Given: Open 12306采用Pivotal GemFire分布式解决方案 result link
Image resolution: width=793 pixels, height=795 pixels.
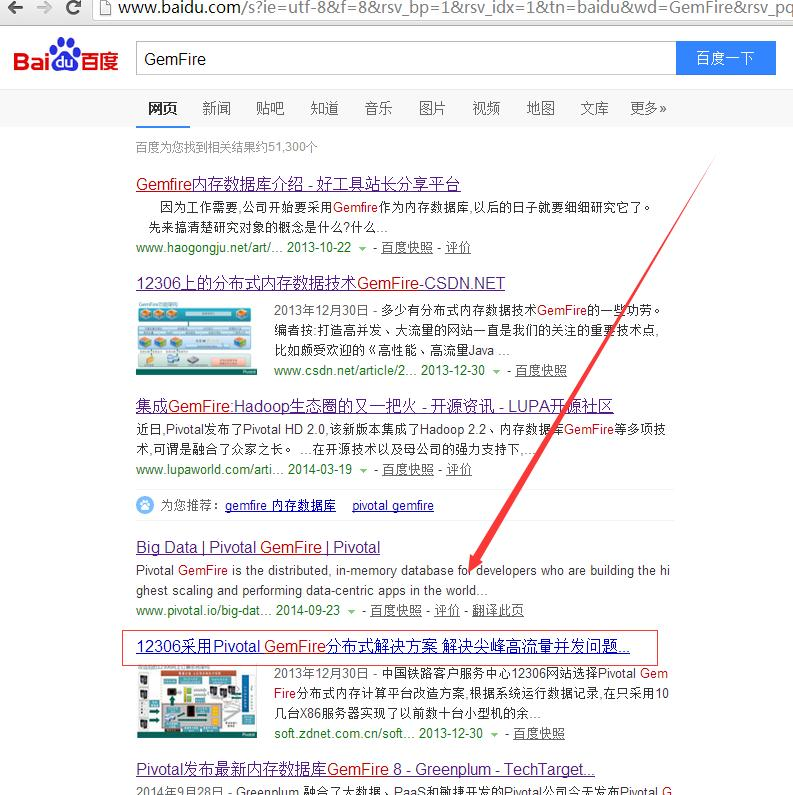Looking at the screenshot, I should click(383, 646).
